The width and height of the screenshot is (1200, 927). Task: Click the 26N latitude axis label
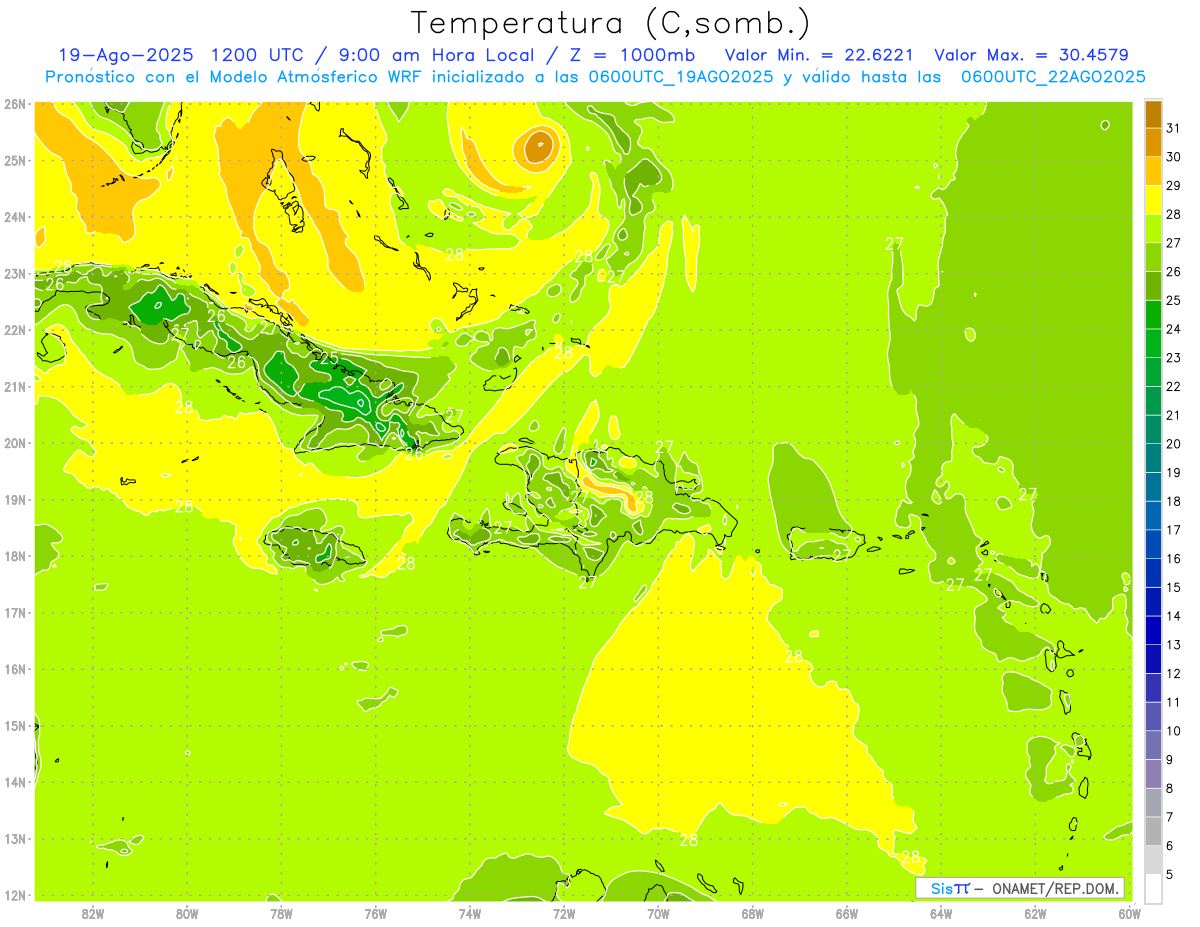coord(14,104)
